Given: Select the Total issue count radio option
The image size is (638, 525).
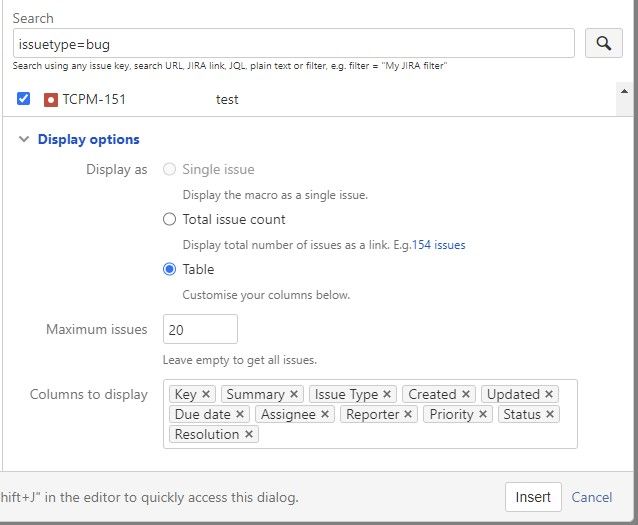Looking at the screenshot, I should pyautogui.click(x=169, y=219).
